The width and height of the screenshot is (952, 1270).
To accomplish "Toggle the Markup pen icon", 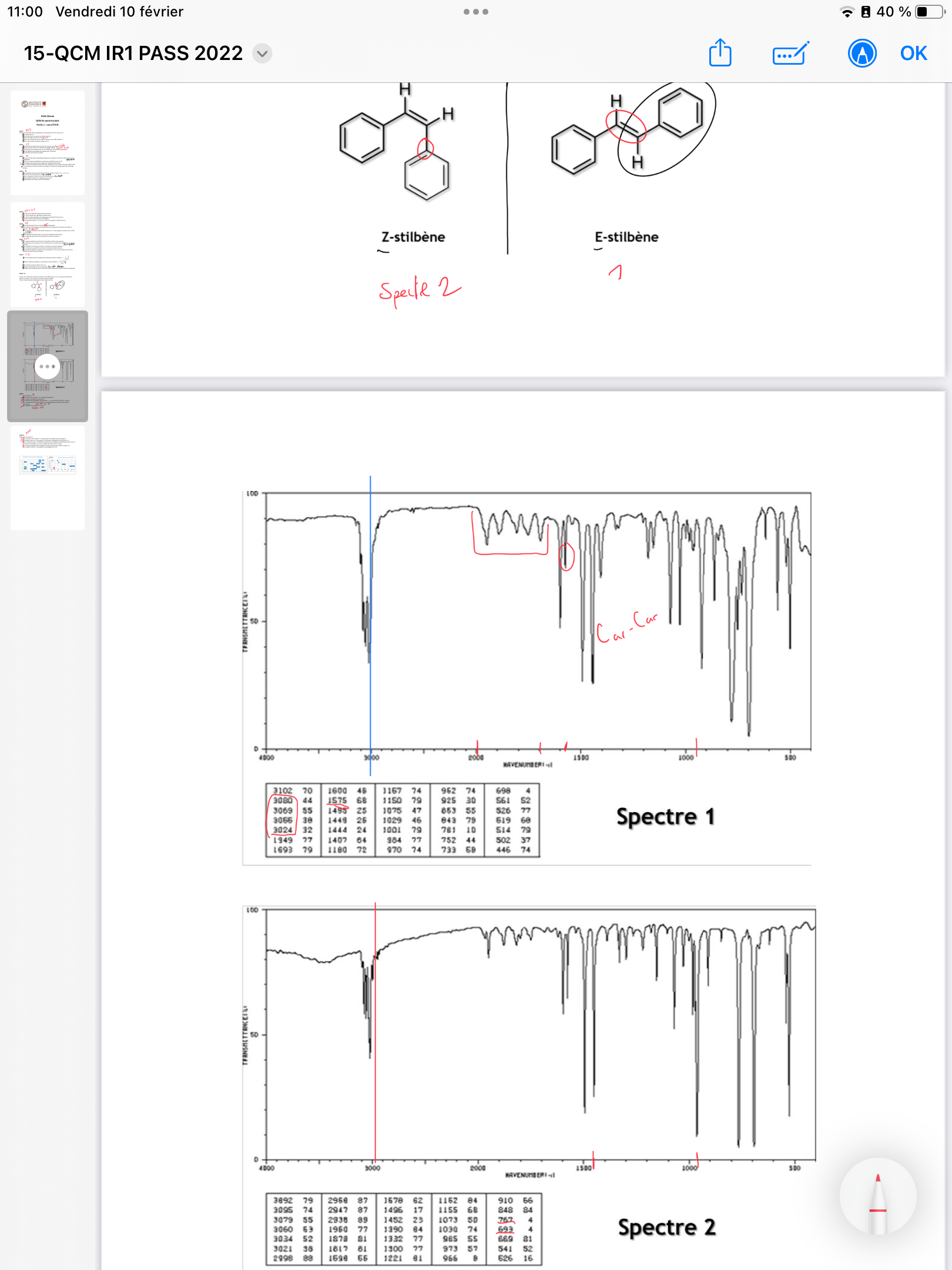I will [862, 54].
